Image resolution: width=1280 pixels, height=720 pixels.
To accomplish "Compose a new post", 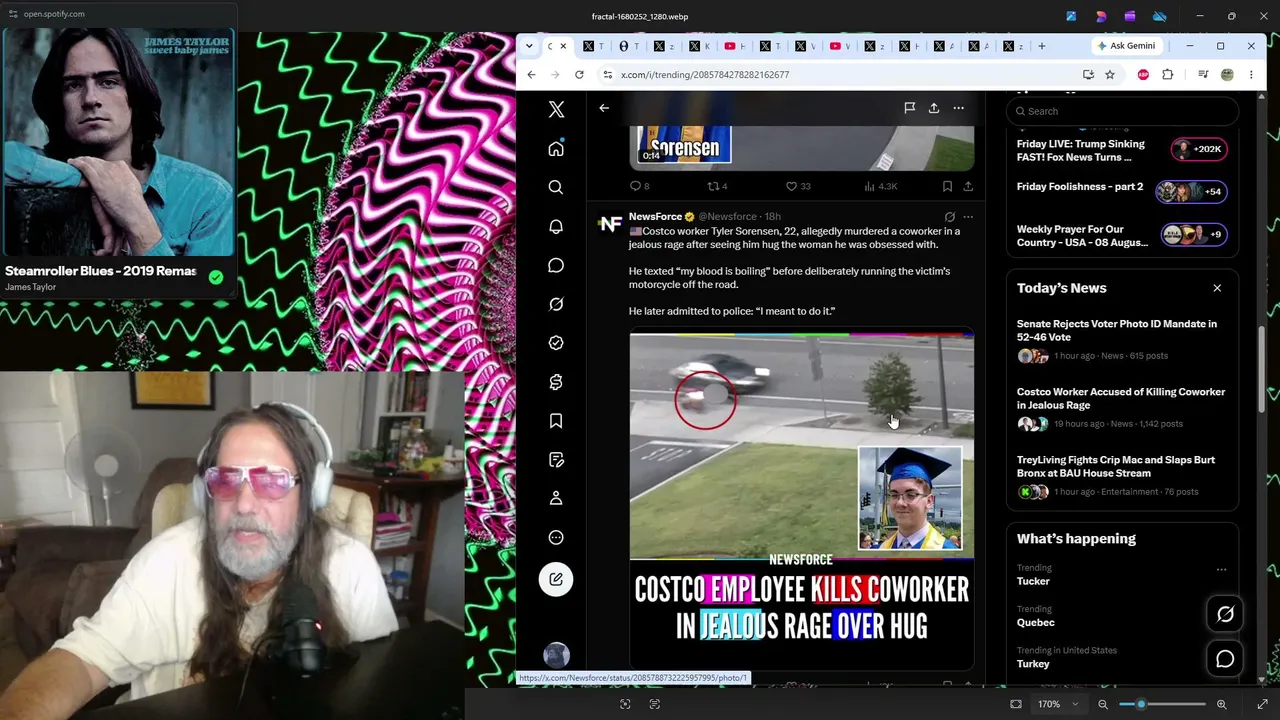I will click(x=556, y=579).
